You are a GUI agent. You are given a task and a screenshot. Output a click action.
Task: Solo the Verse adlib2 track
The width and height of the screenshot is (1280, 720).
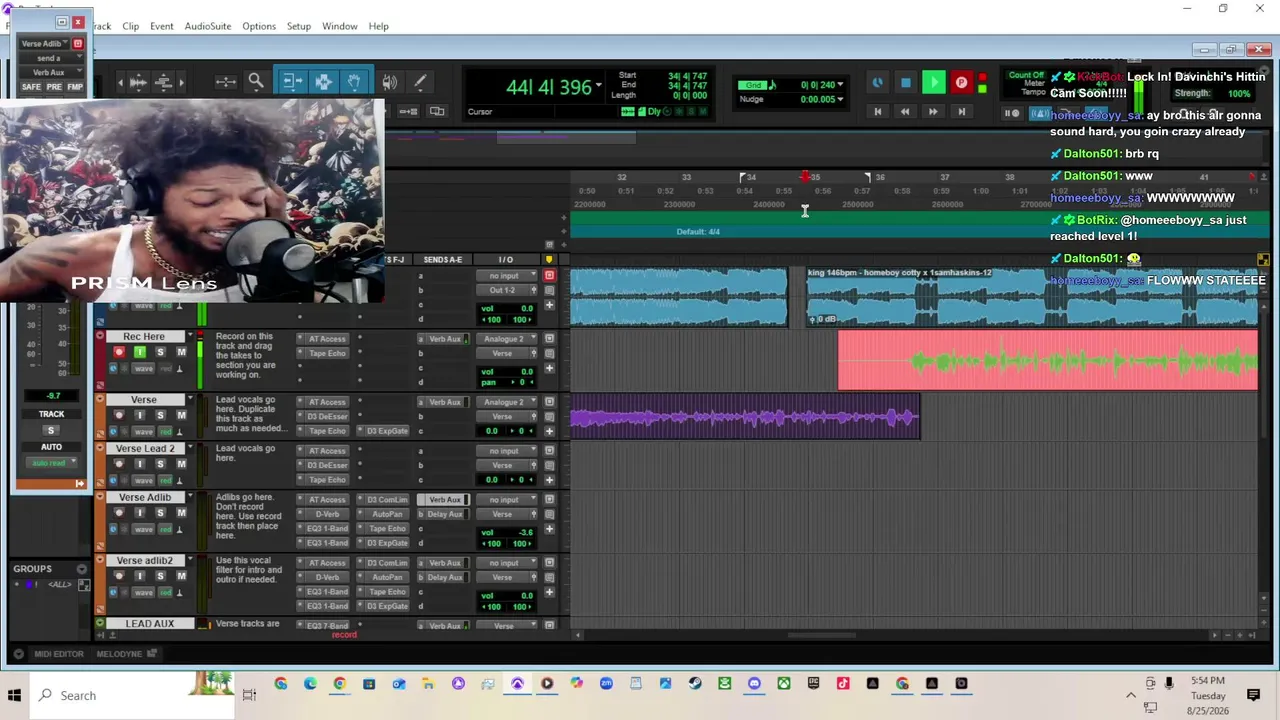coord(160,576)
